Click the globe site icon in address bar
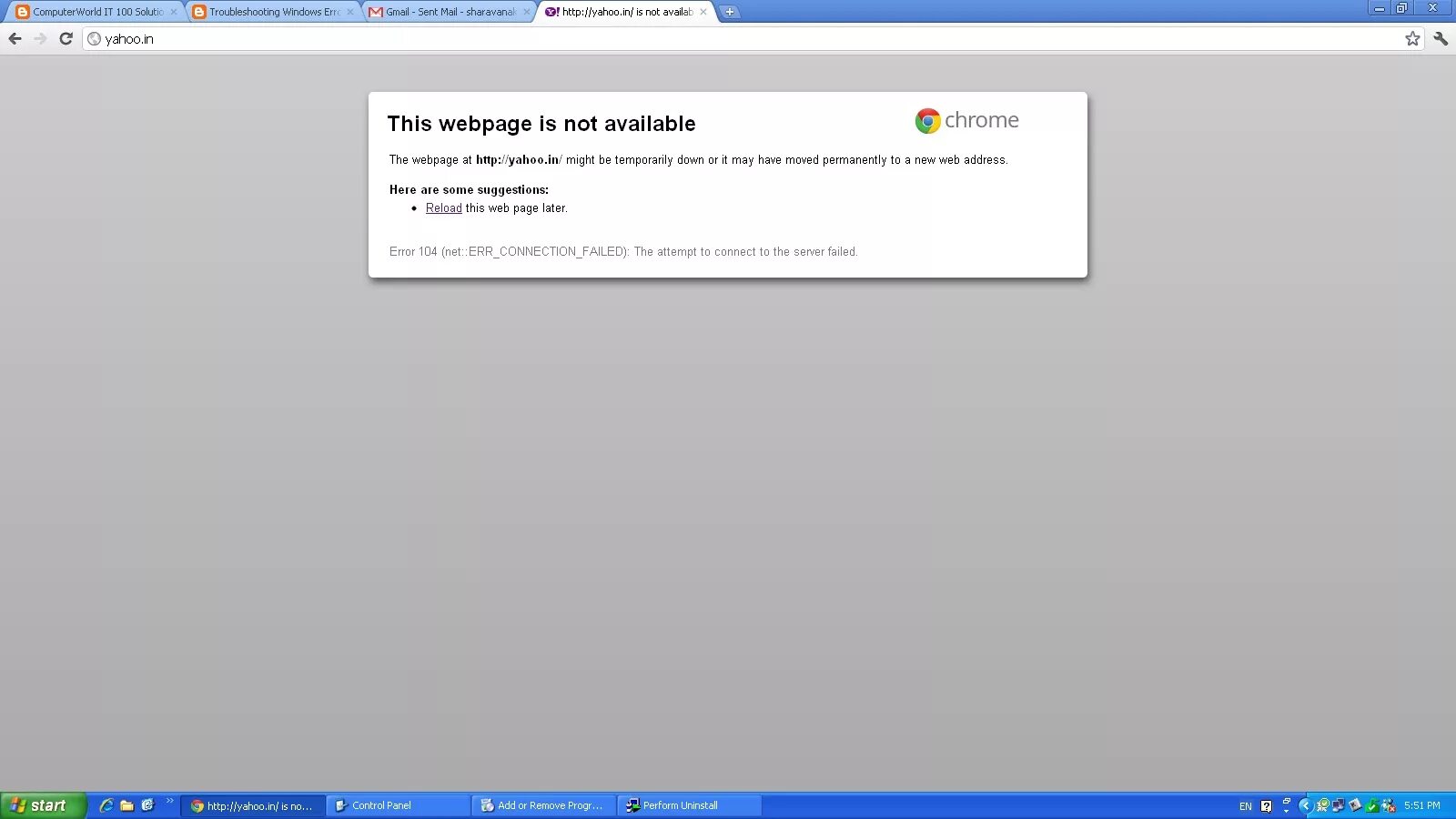The height and width of the screenshot is (819, 1456). [94, 39]
